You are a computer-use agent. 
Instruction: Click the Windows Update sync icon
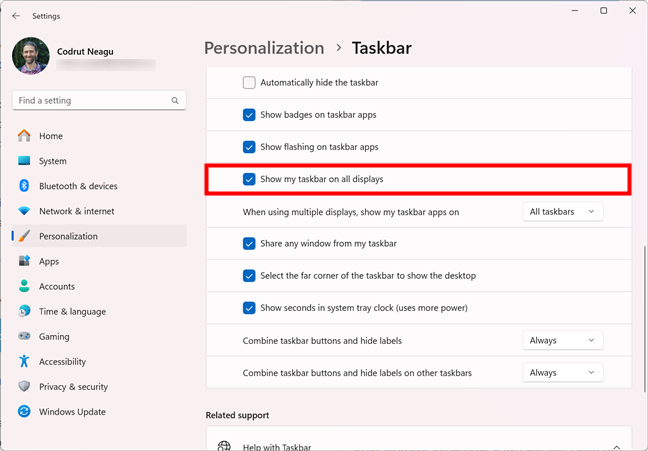click(x=24, y=411)
